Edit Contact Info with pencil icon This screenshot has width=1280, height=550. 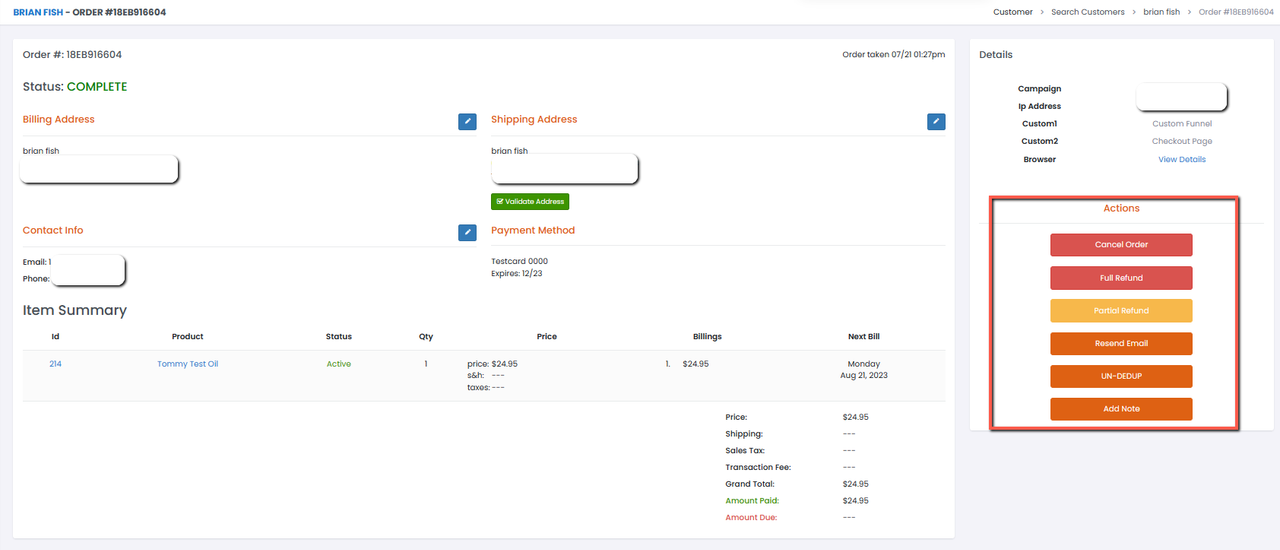467,232
